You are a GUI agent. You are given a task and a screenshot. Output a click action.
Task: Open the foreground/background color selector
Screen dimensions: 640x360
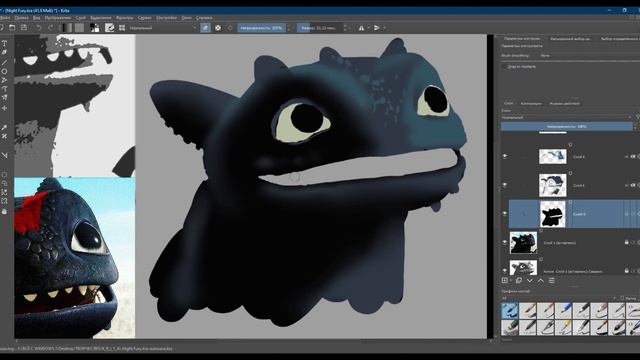pyautogui.click(x=94, y=28)
